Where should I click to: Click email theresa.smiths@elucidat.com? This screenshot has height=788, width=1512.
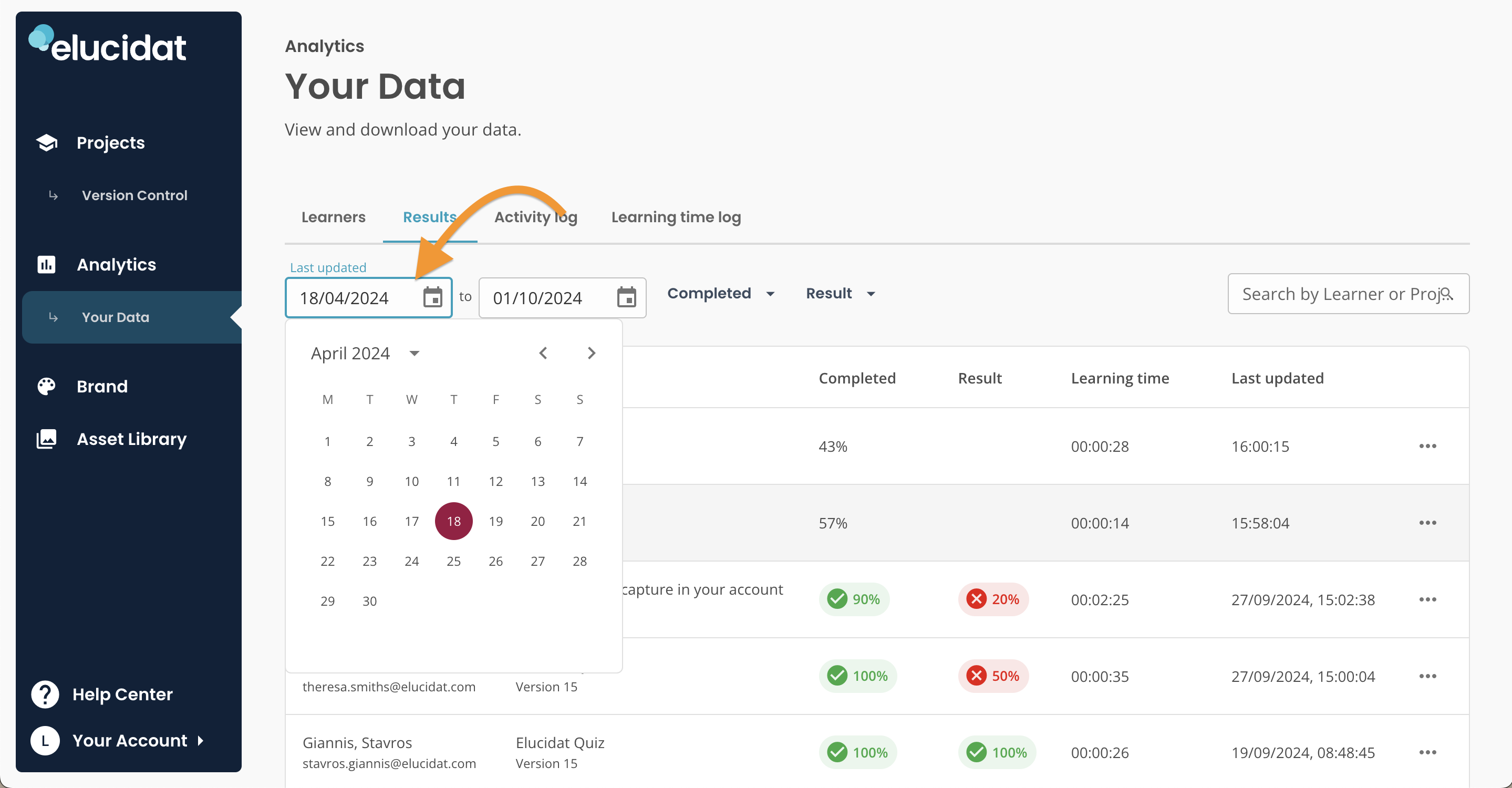click(389, 687)
